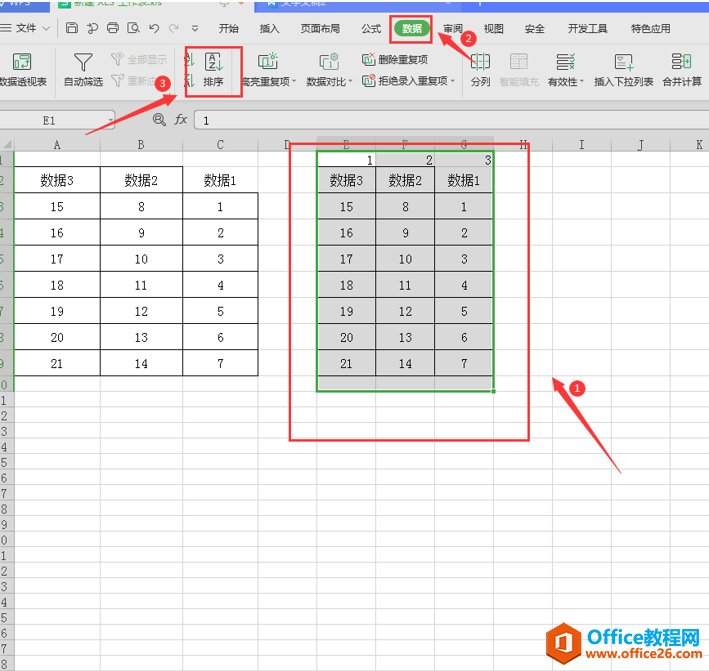The image size is (709, 671).
Task: Click cell A9 containing 21
Action: click(57, 363)
